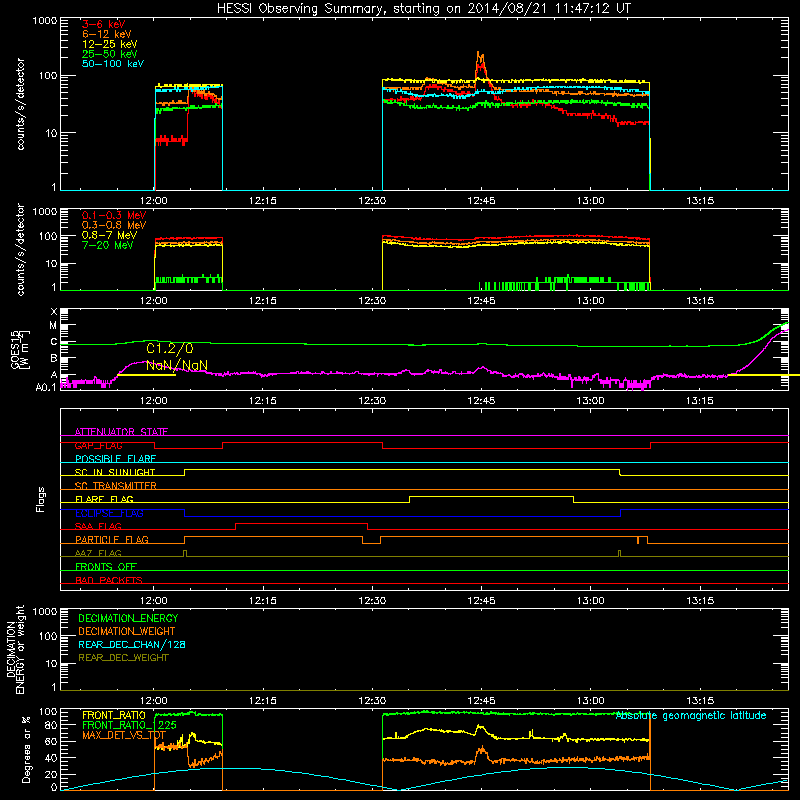Click the NaN/NaN annotation in GOES panel
Image resolution: width=800 pixels, height=800 pixels.
tap(177, 365)
